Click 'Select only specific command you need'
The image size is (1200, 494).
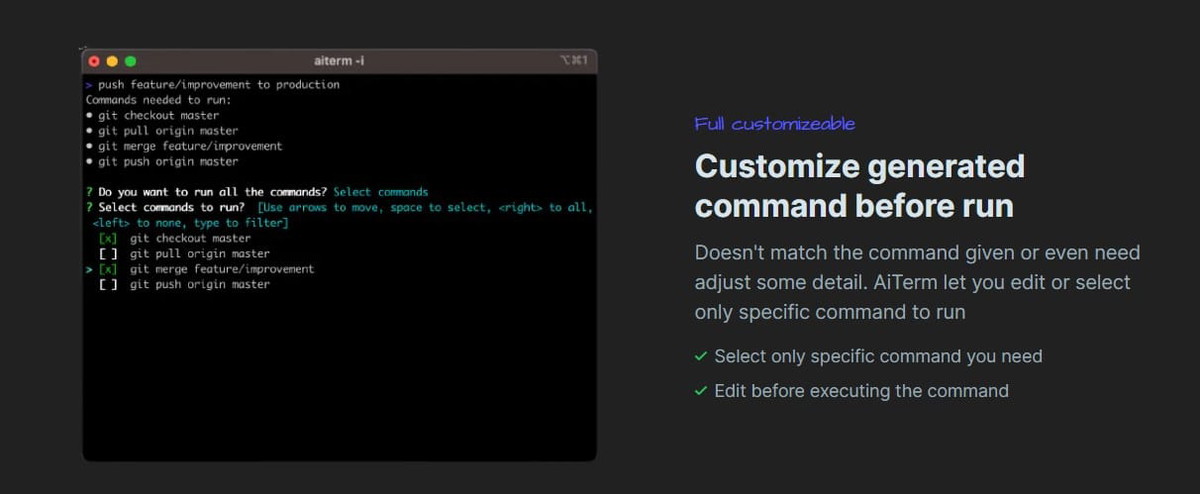(x=878, y=356)
